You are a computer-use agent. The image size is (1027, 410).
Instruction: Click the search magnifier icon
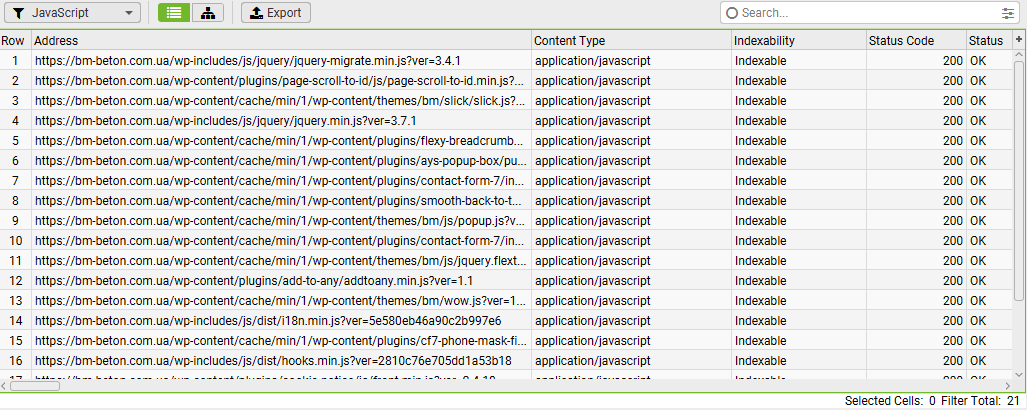tap(732, 12)
